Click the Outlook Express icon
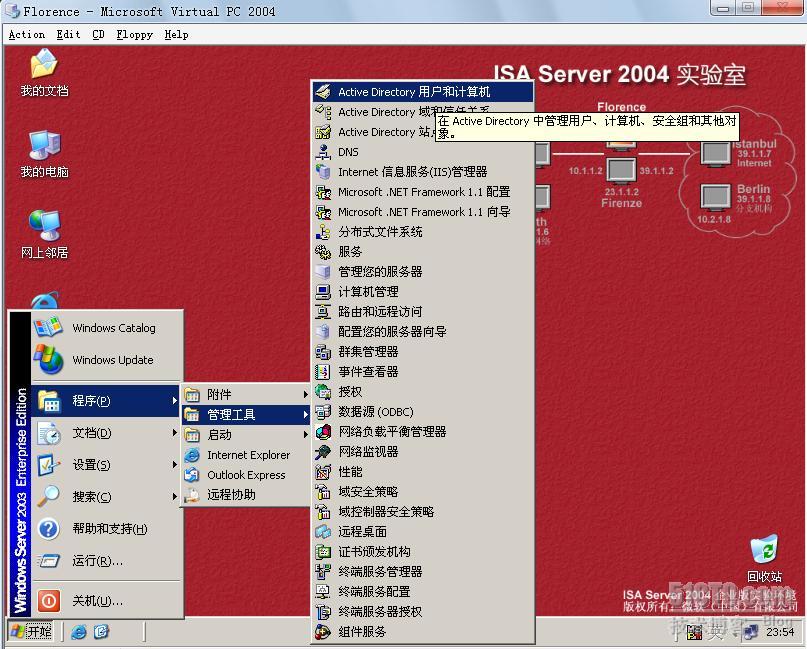This screenshot has width=807, height=649. 191,475
